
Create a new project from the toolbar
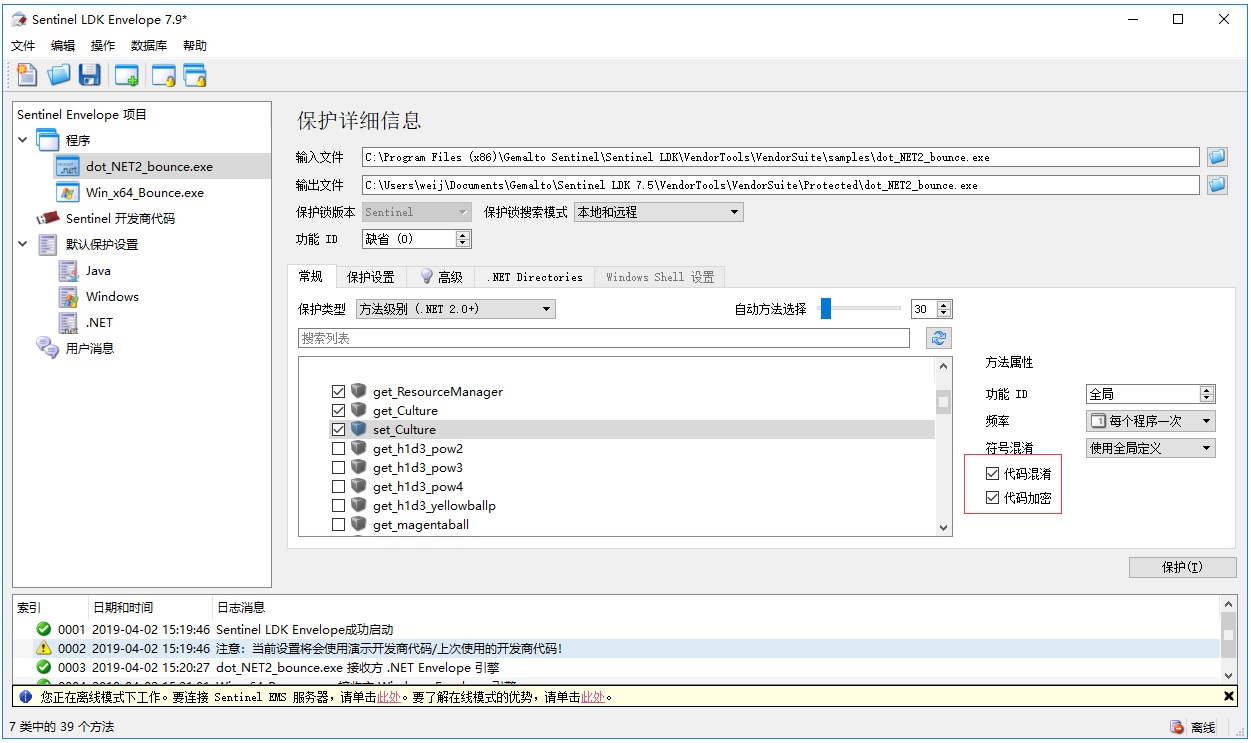[27, 75]
